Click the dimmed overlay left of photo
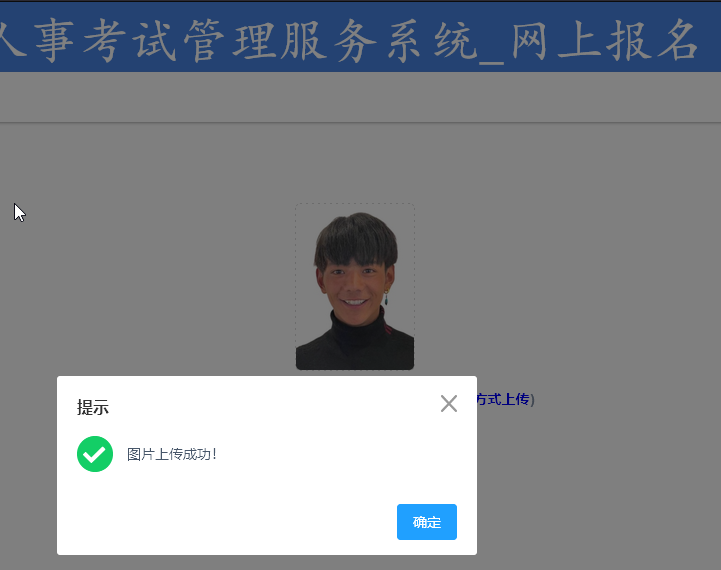This screenshot has height=570, width=721. tap(152, 285)
